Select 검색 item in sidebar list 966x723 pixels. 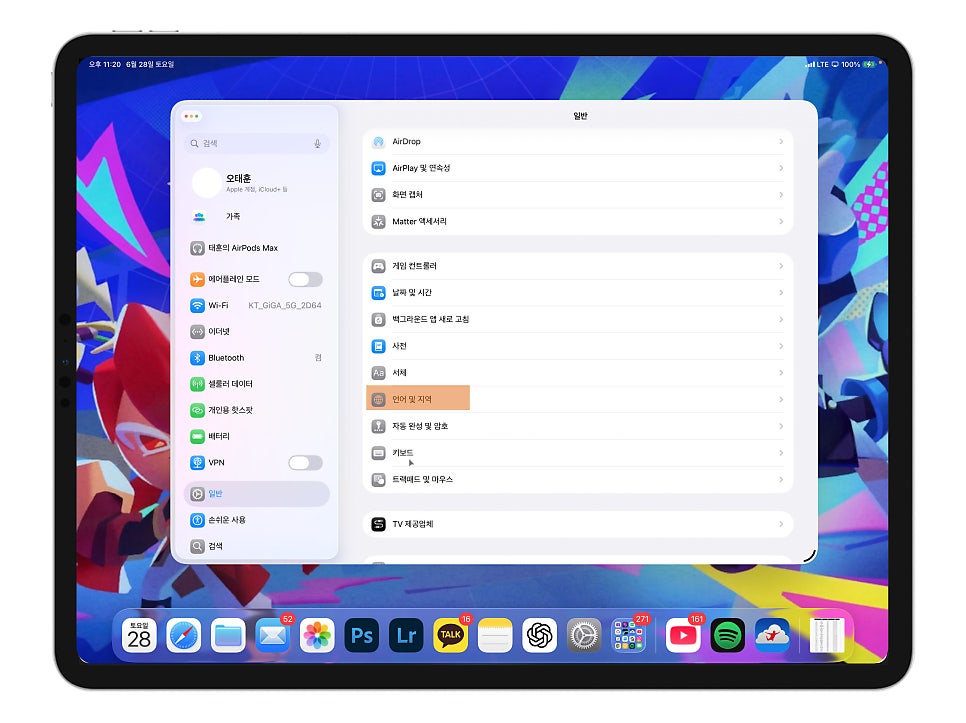(256, 546)
